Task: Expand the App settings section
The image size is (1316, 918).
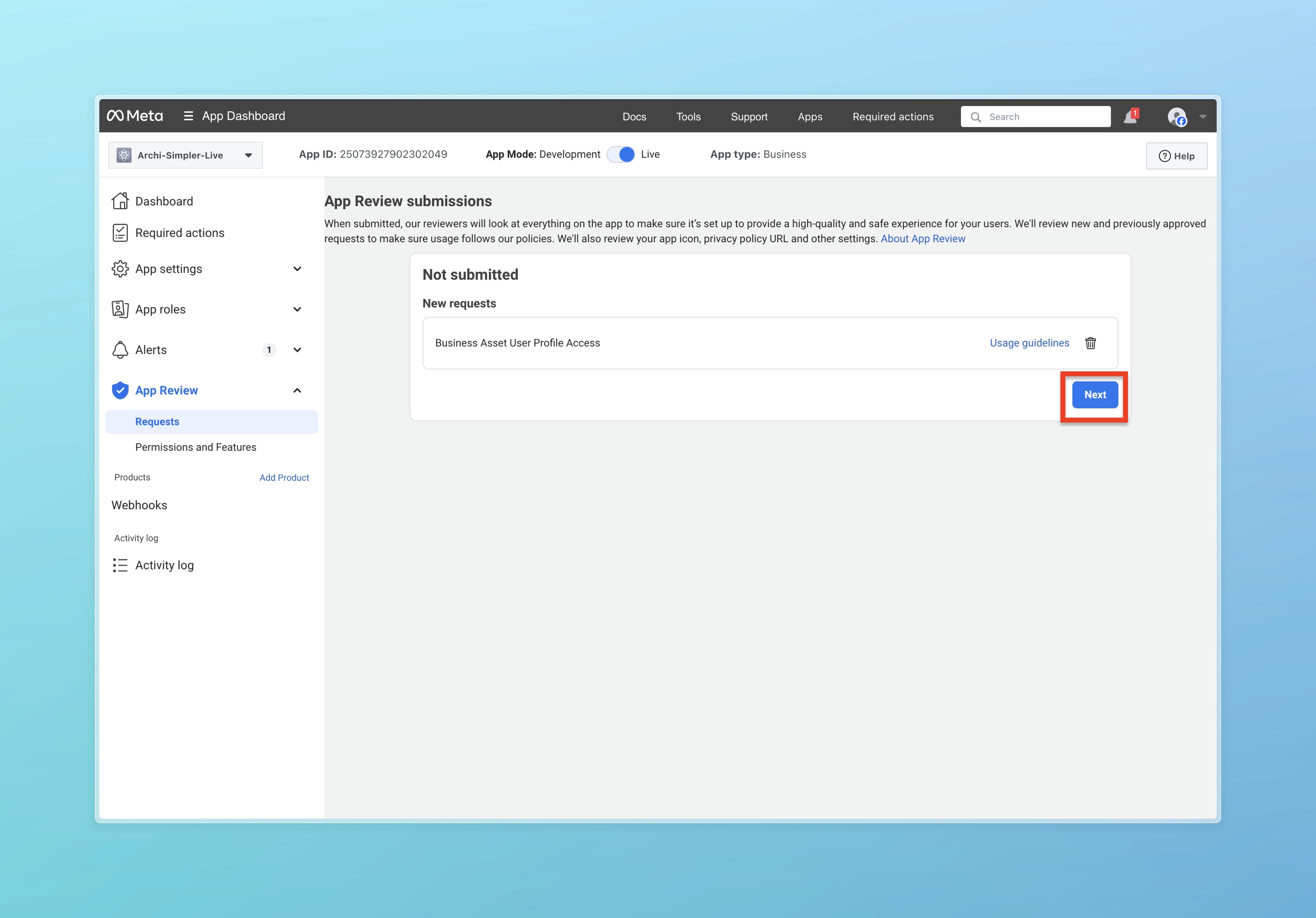Action: (297, 269)
